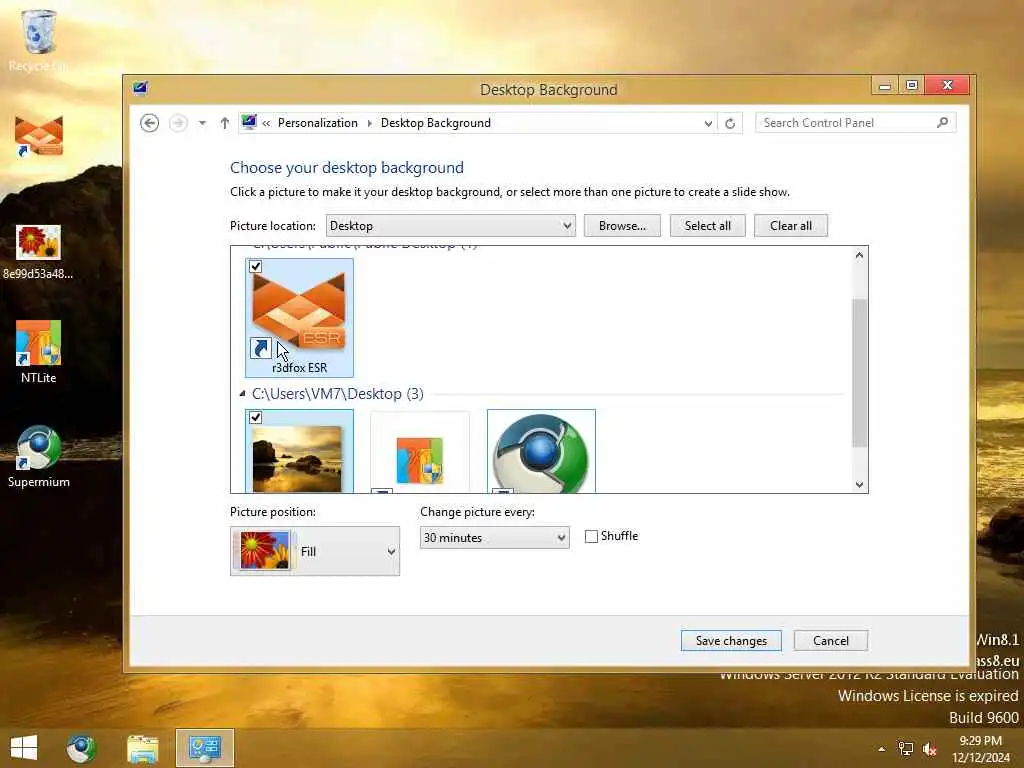Open the network tray icon
This screenshot has height=768, width=1024.
tap(905, 749)
